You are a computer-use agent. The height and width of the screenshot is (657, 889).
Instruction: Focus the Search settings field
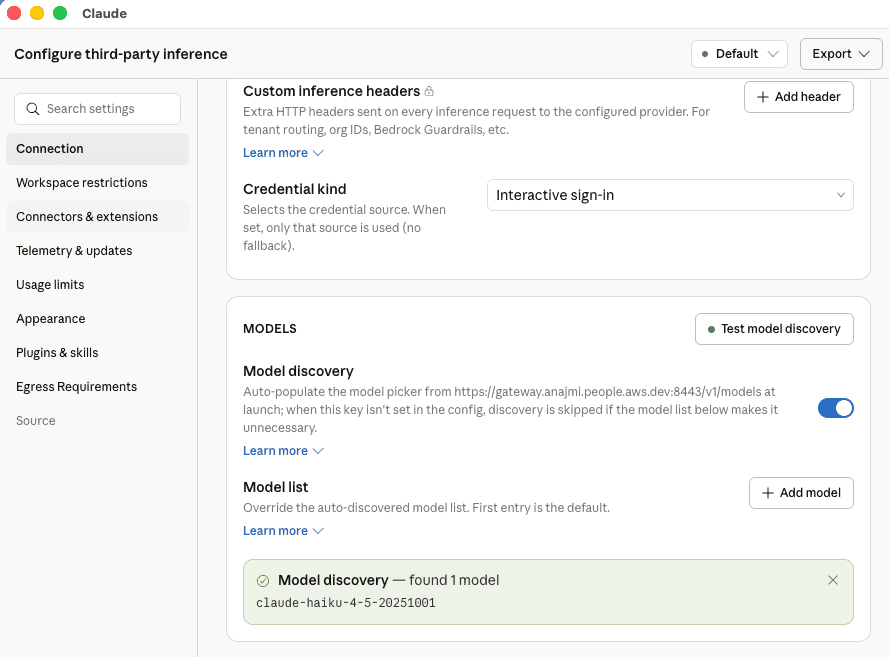click(x=98, y=109)
